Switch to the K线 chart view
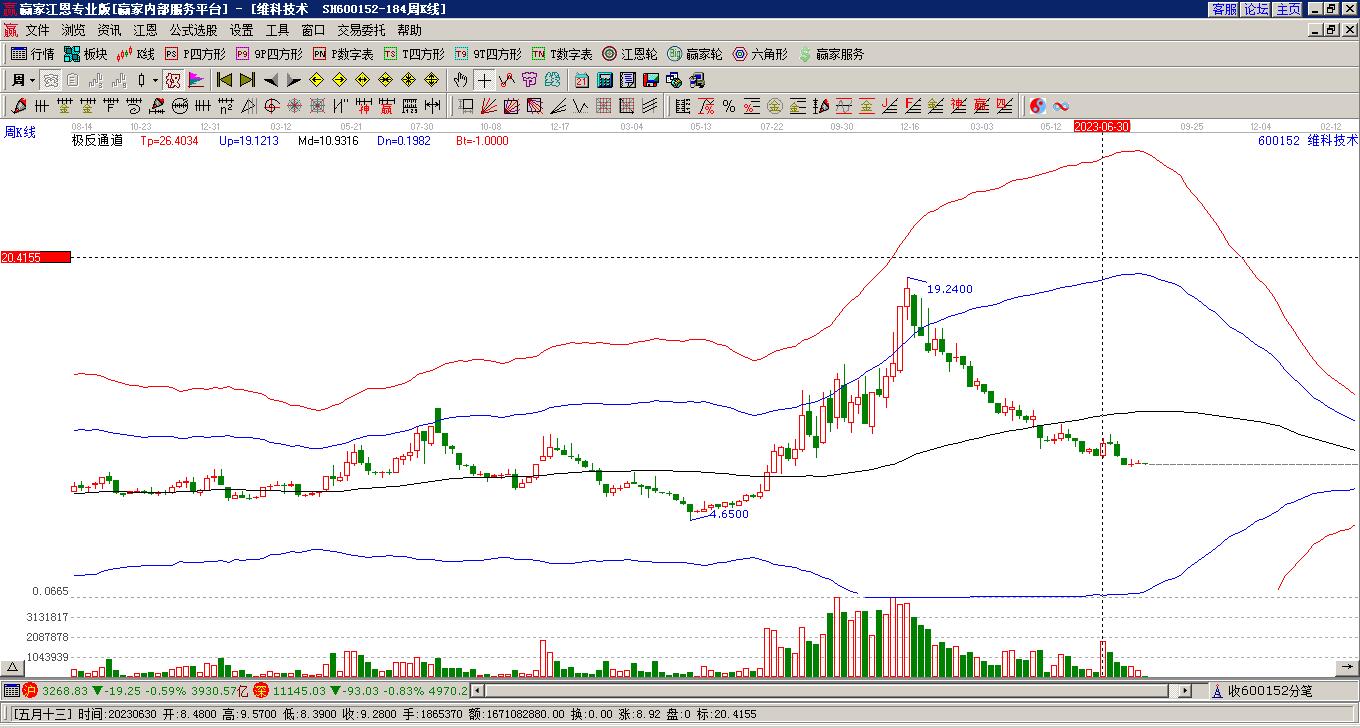 point(136,54)
